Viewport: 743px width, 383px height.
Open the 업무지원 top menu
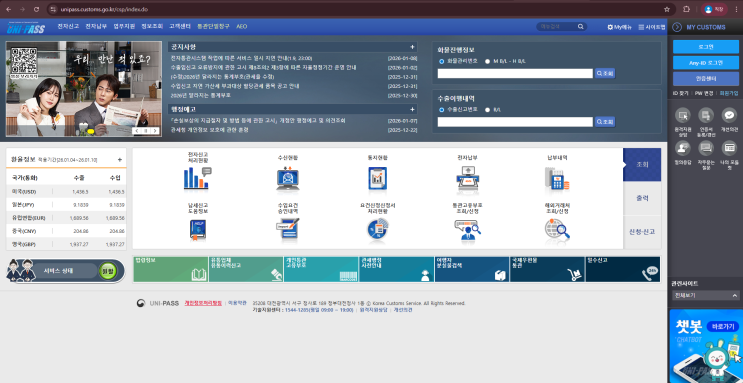click(124, 27)
